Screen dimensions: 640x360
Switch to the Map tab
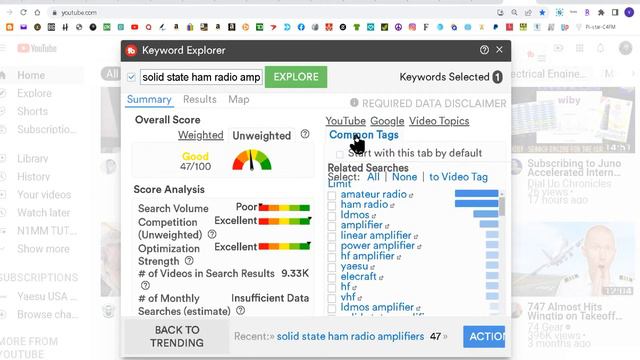238,99
